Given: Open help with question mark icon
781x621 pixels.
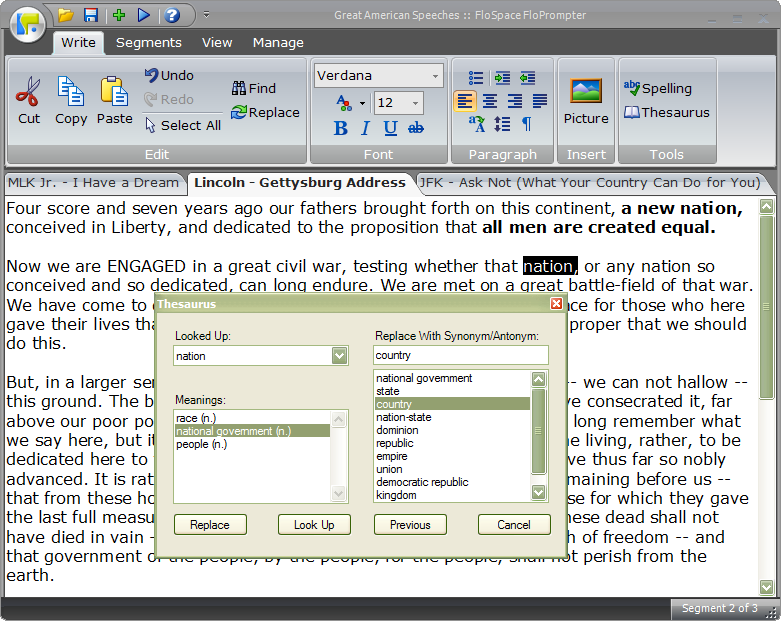Looking at the screenshot, I should point(172,15).
